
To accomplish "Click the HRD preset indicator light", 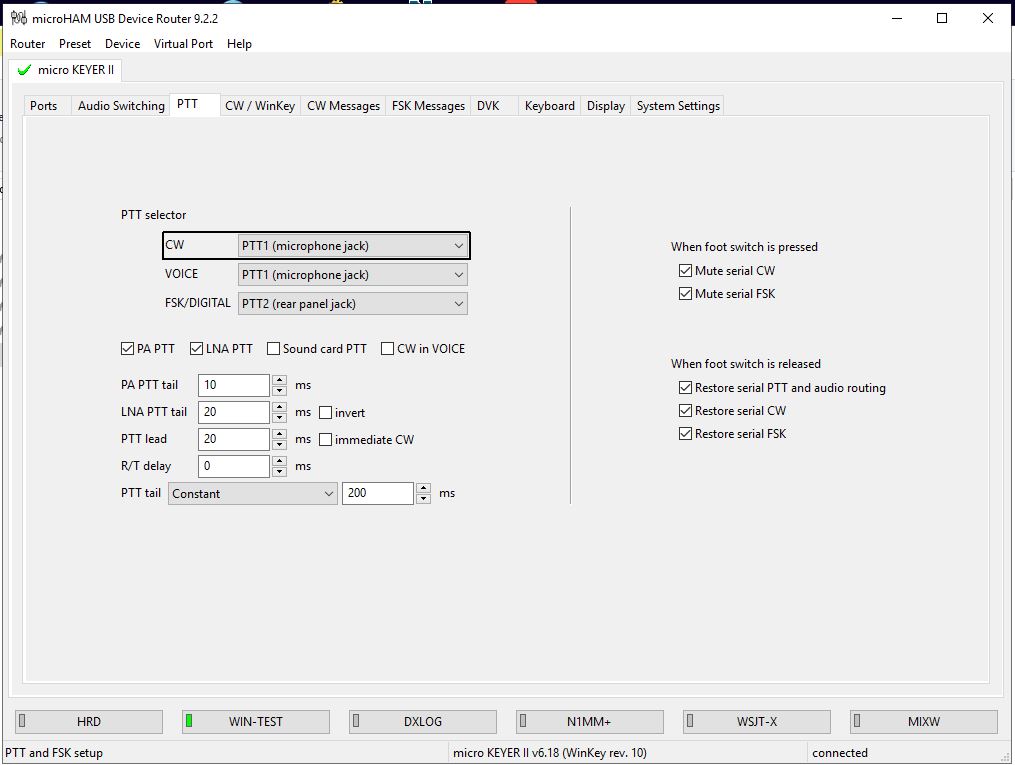I will (x=22, y=720).
